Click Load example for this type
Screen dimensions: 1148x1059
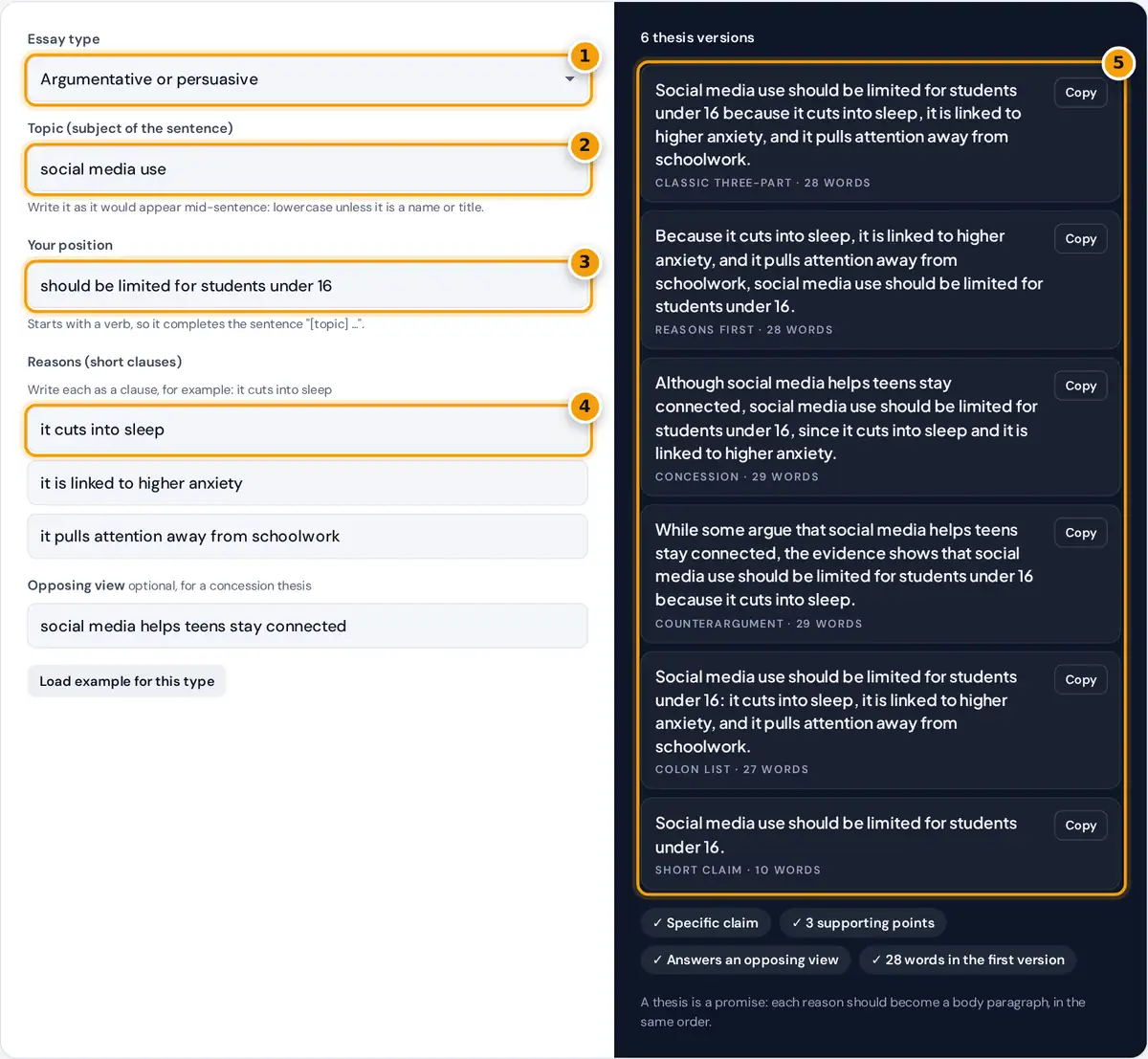point(127,681)
